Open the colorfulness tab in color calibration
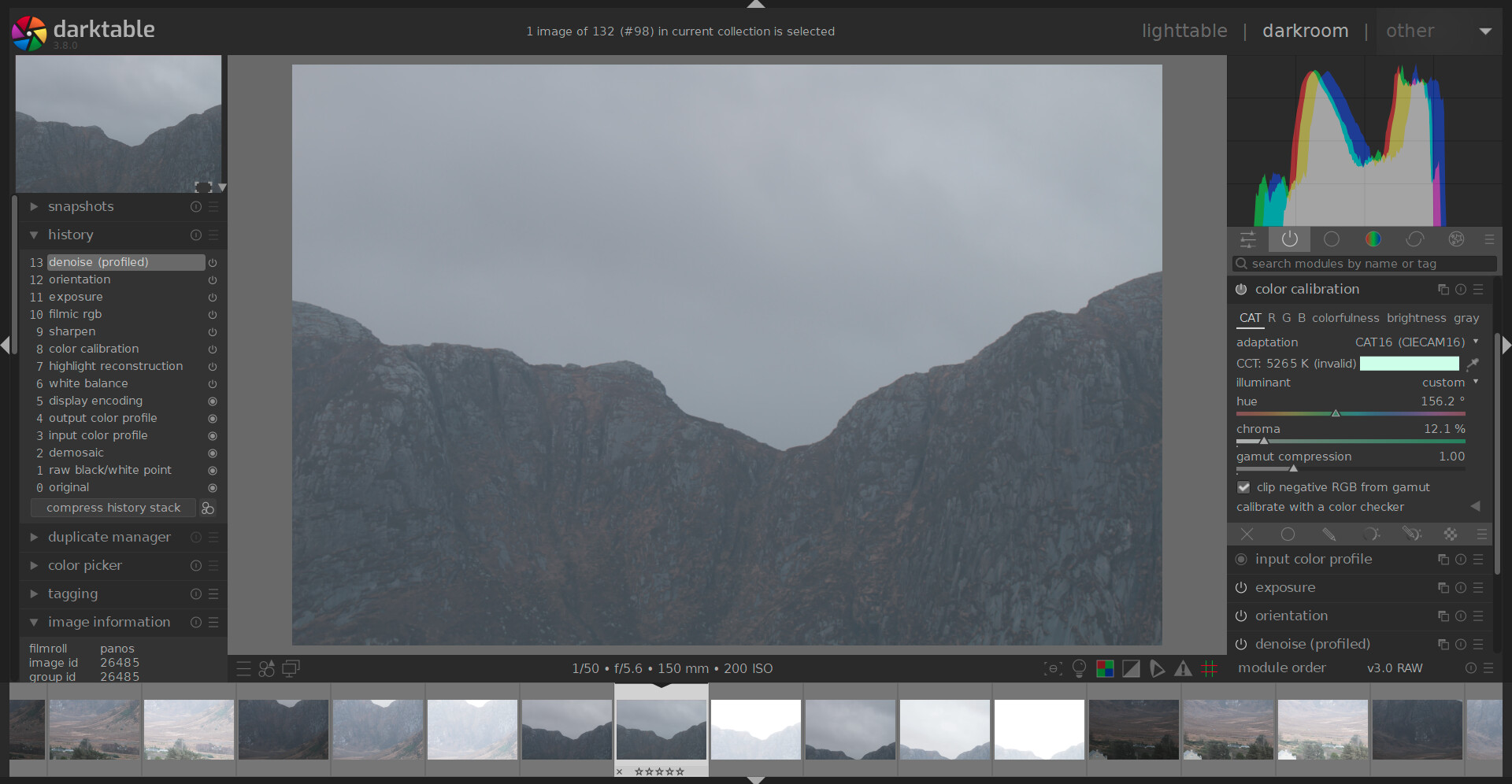This screenshot has width=1512, height=784. point(1345,318)
